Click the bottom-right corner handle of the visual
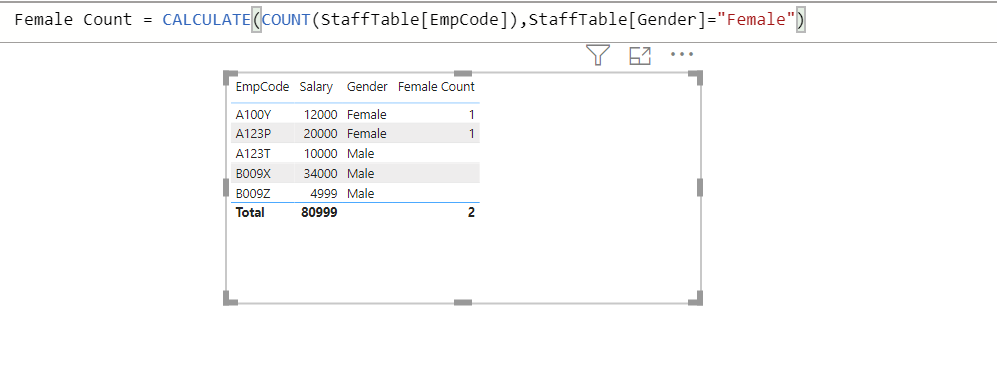This screenshot has height=367, width=997. point(697,299)
